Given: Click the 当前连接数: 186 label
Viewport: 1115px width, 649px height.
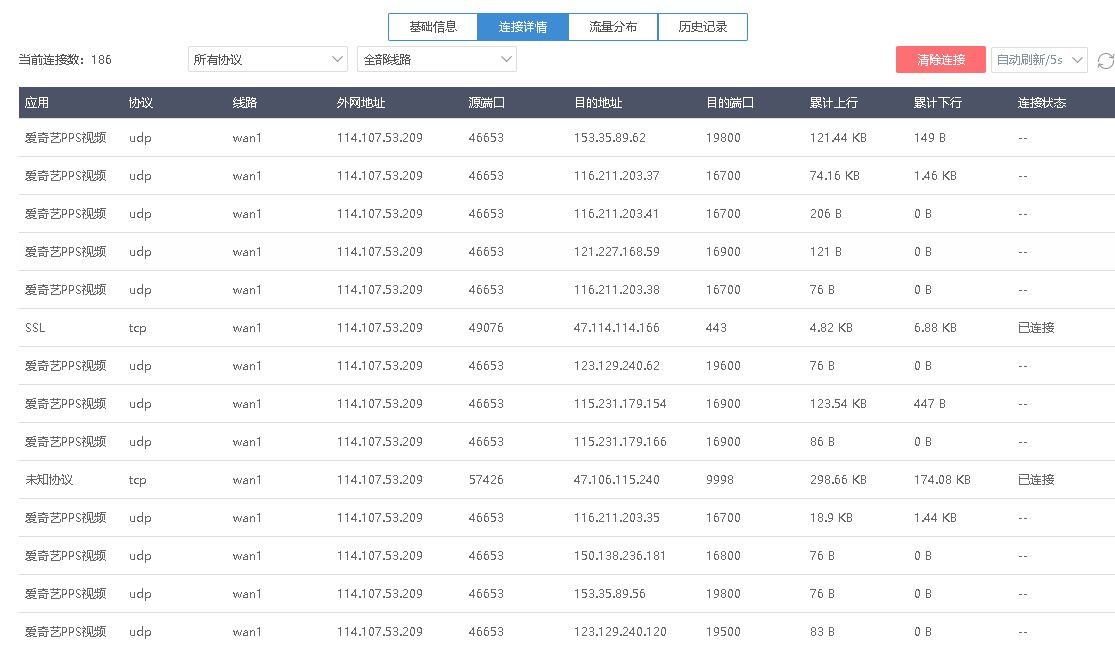Looking at the screenshot, I should [x=65, y=60].
